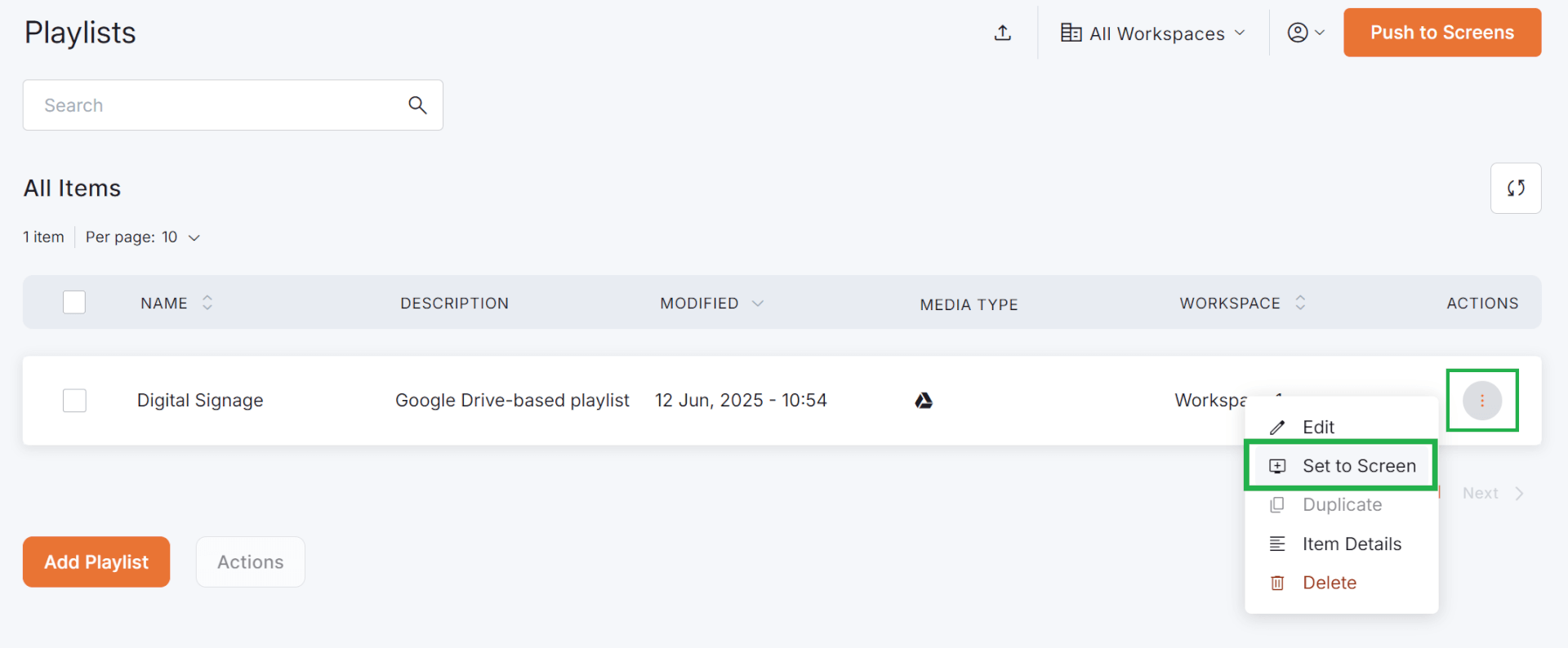This screenshot has height=648, width=1568.
Task: Click the Push to Screens button
Action: [x=1442, y=33]
